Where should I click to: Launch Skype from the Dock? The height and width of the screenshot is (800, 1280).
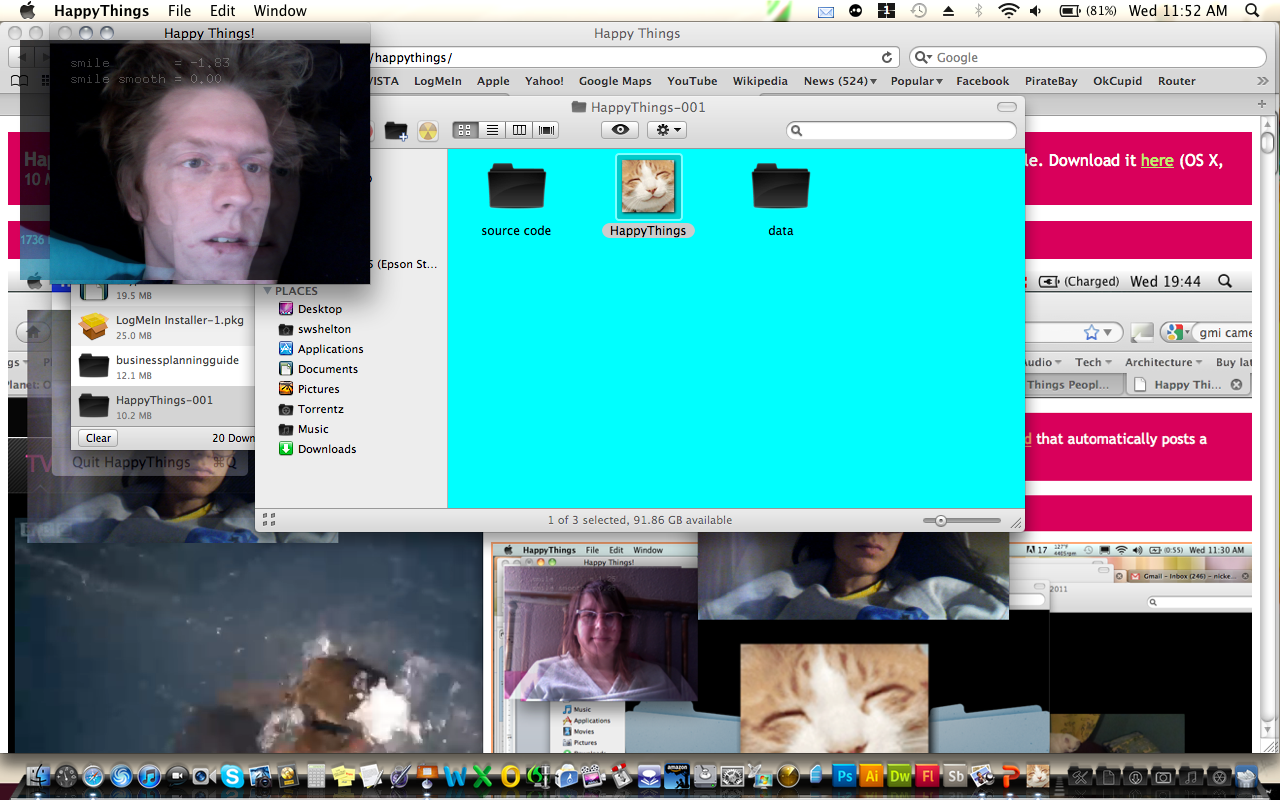point(232,776)
